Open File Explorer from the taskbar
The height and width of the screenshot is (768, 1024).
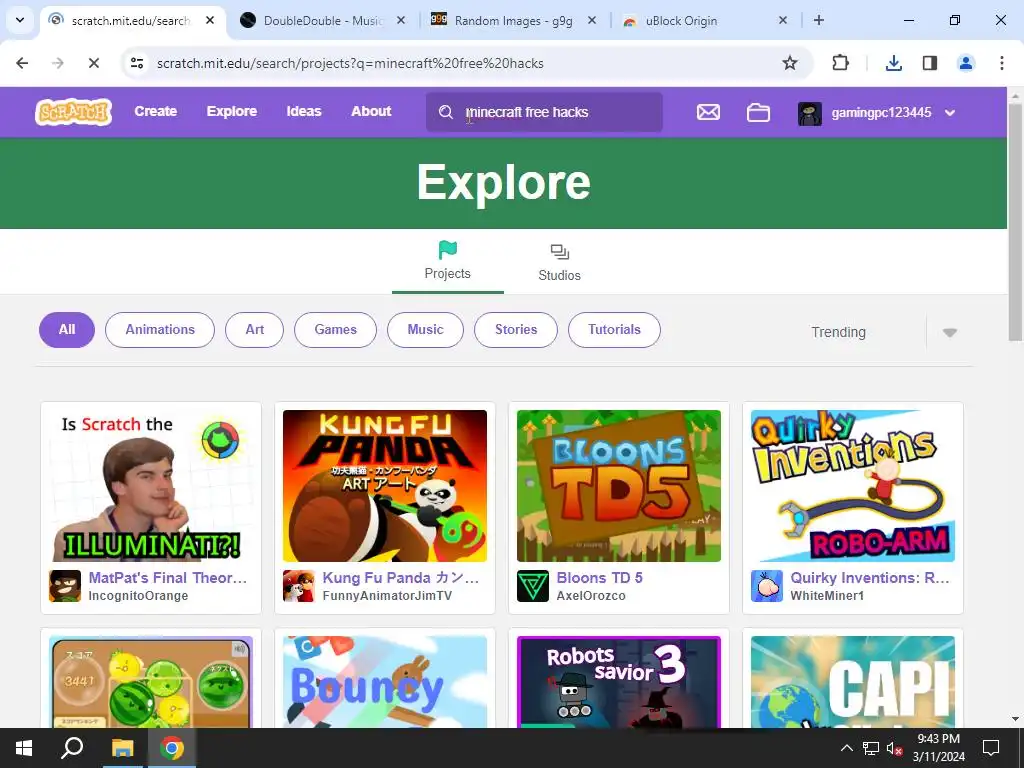(x=122, y=748)
